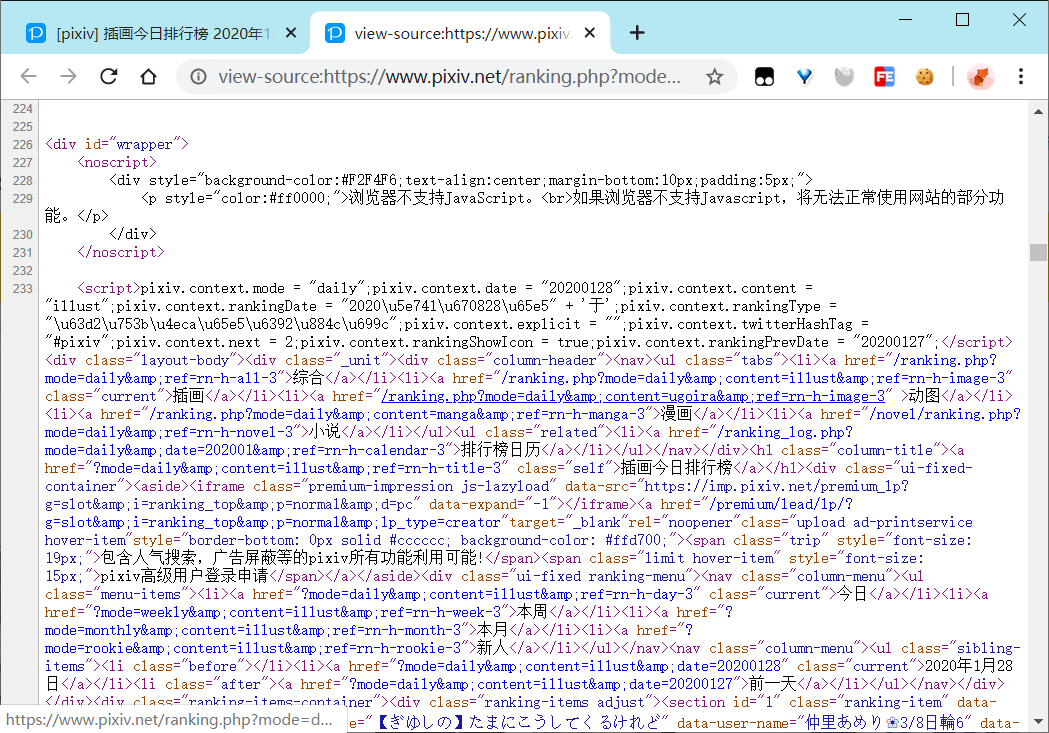Screen dimensions: 1049x733
Task: Open the ?mode=weekly href link
Action: pyautogui.click(x=297, y=613)
